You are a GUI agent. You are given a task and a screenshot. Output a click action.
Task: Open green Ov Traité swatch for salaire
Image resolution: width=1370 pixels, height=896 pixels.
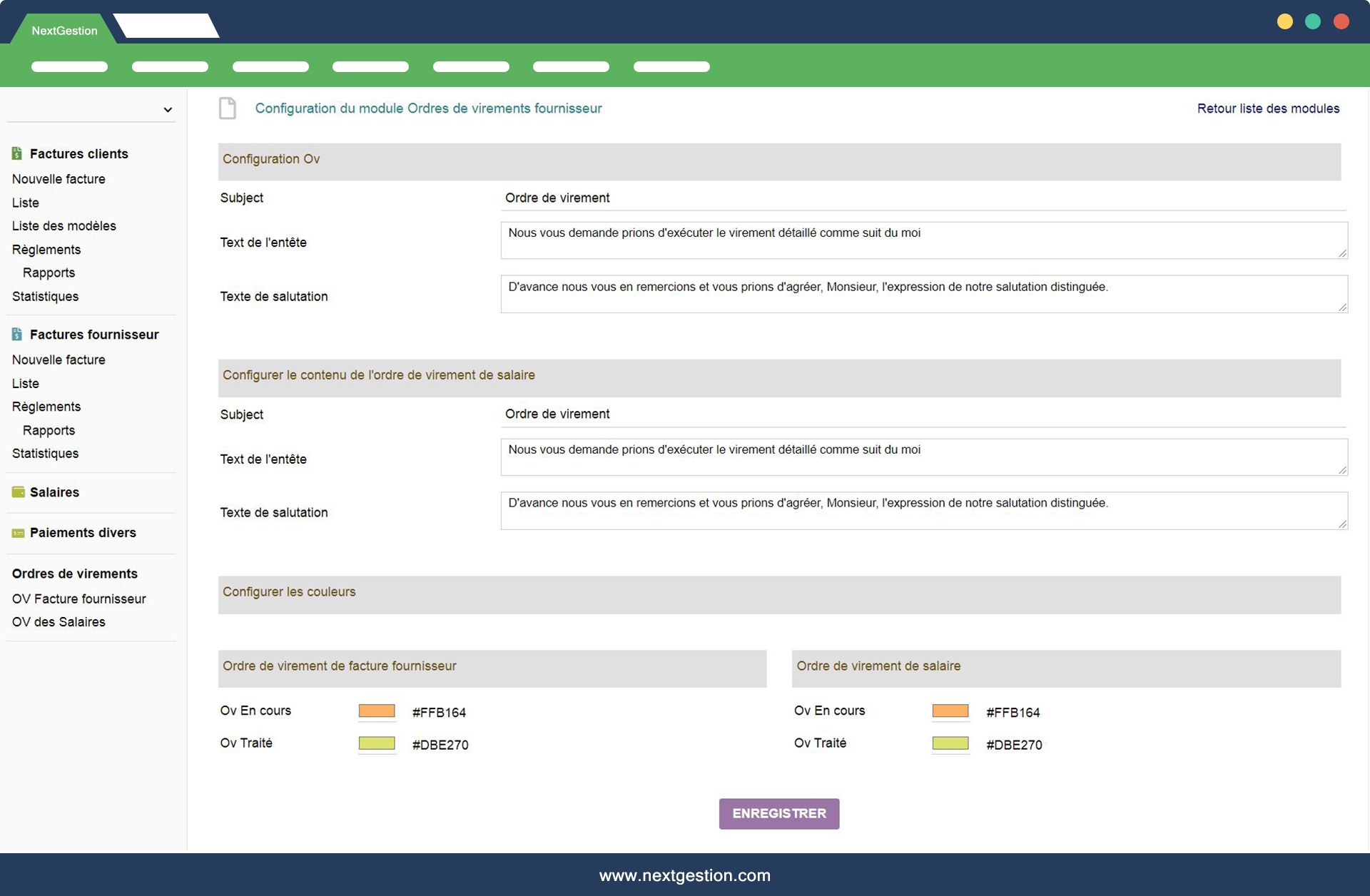950,743
